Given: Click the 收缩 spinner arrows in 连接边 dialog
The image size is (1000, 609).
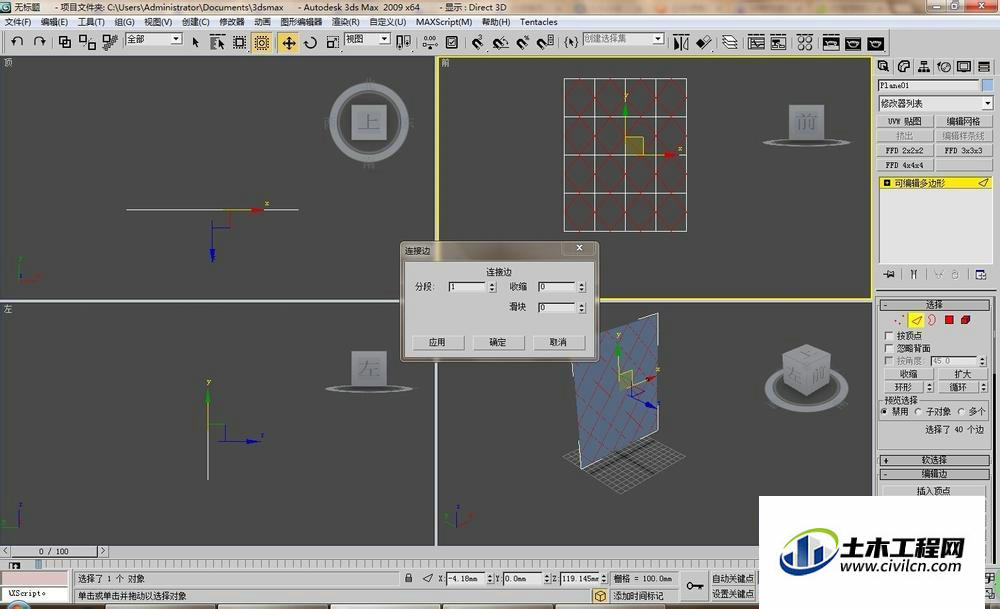Looking at the screenshot, I should (x=582, y=288).
